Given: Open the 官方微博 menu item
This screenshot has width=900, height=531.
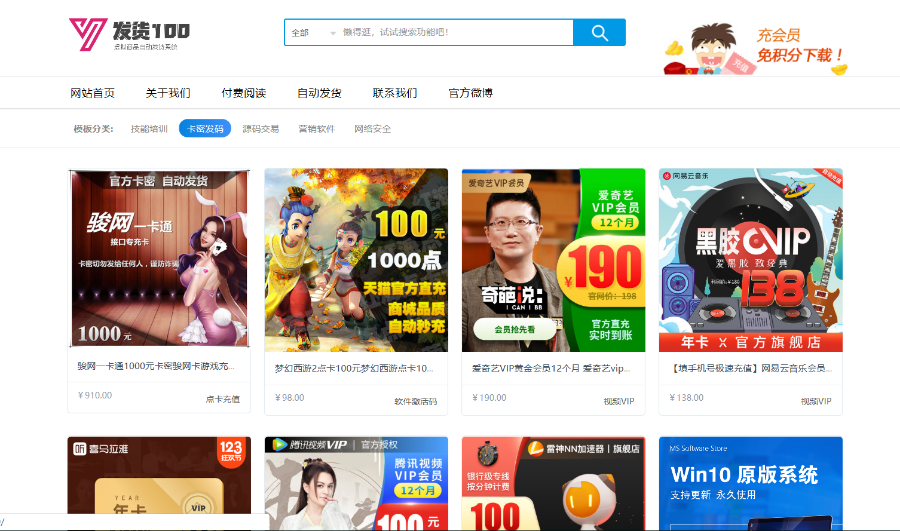Looking at the screenshot, I should (471, 93).
